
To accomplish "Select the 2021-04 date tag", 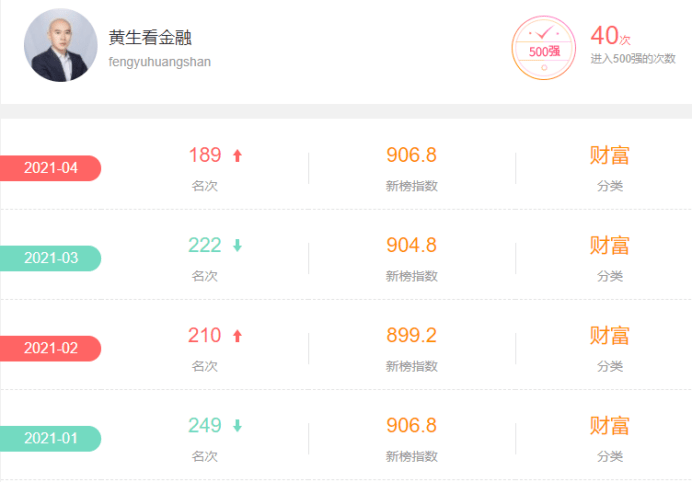I will coord(50,168).
